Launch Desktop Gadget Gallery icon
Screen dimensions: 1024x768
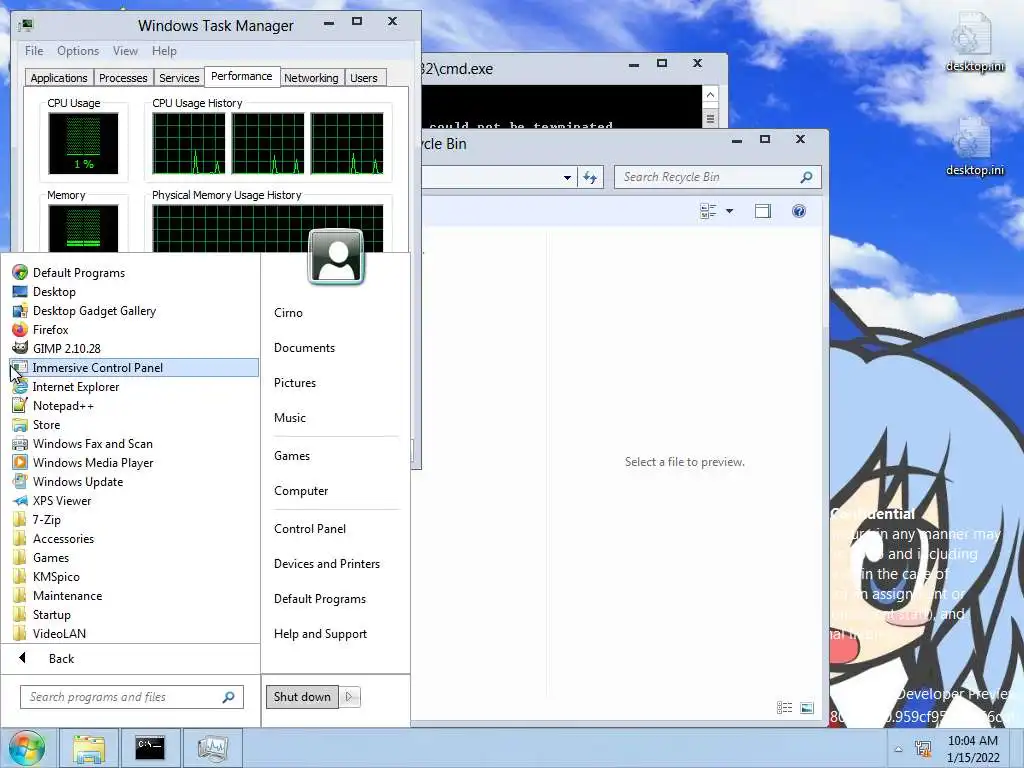[20, 310]
